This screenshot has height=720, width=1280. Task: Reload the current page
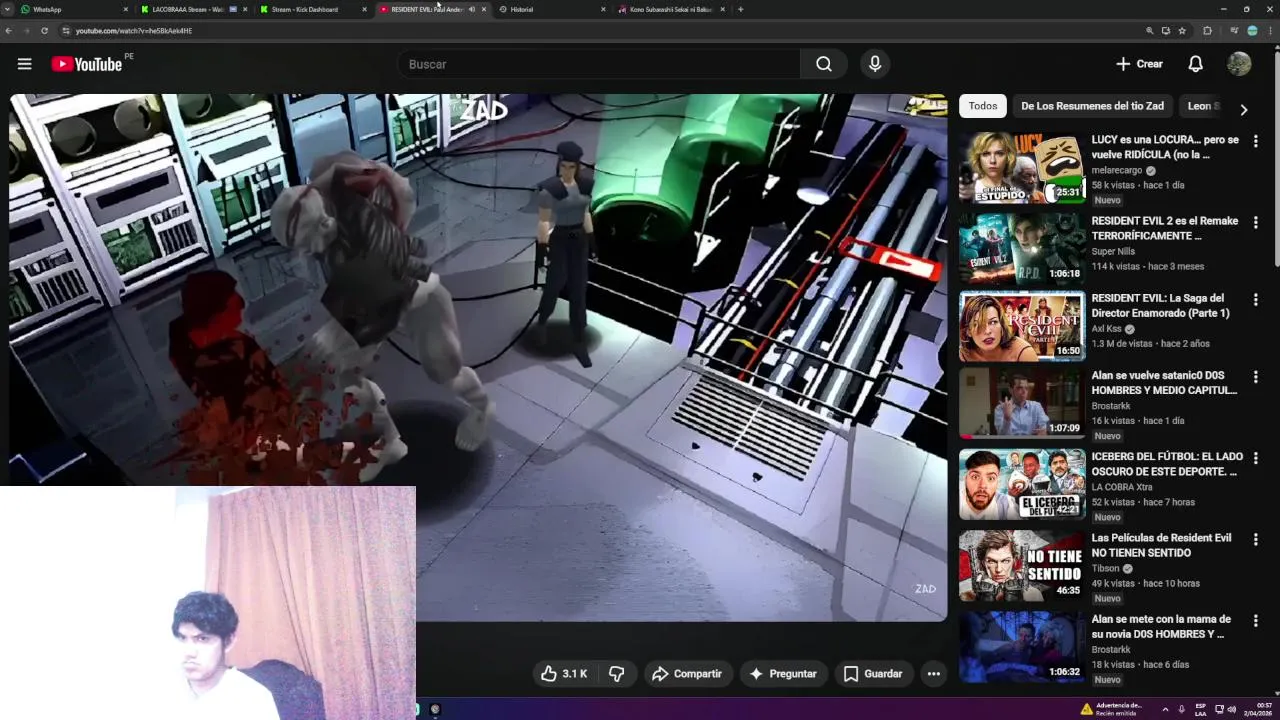coord(44,31)
